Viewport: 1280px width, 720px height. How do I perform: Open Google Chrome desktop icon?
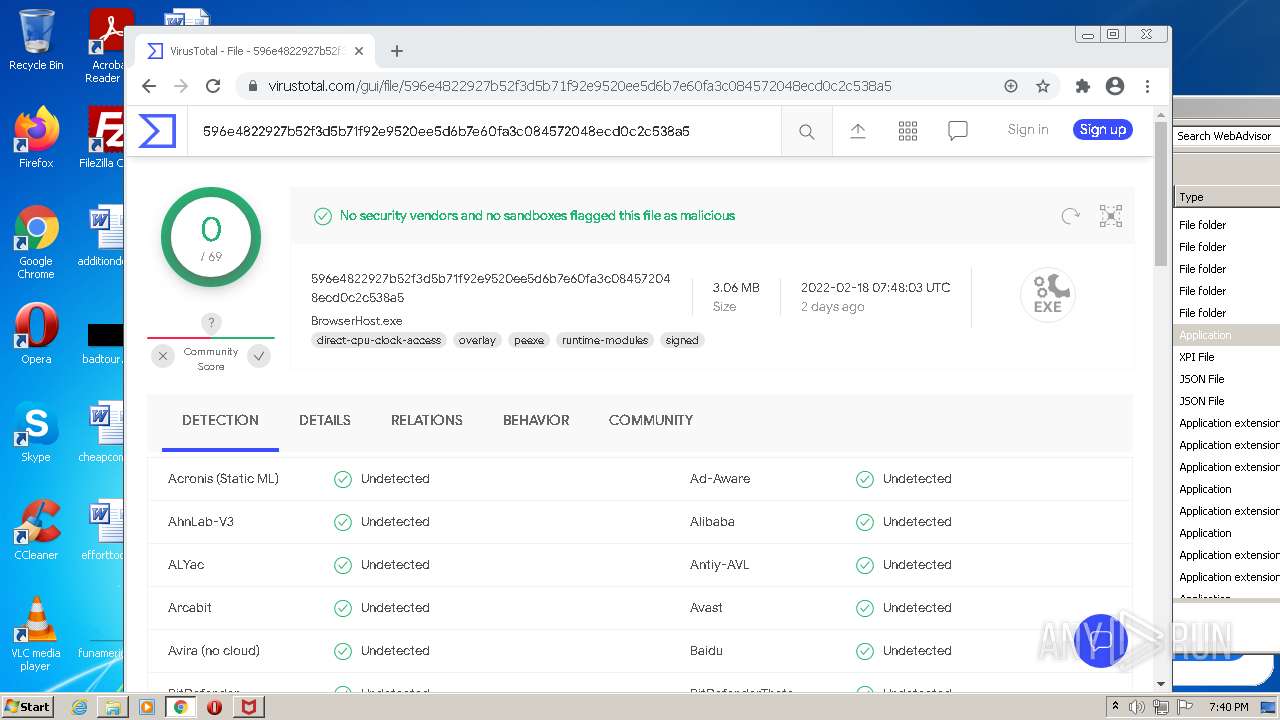(36, 241)
